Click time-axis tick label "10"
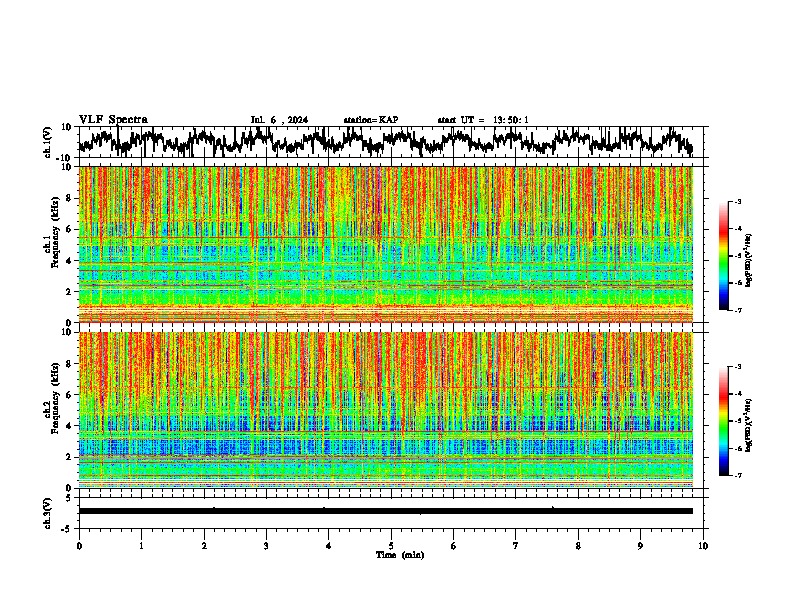Viewport: 792px width, 612px height. click(703, 546)
